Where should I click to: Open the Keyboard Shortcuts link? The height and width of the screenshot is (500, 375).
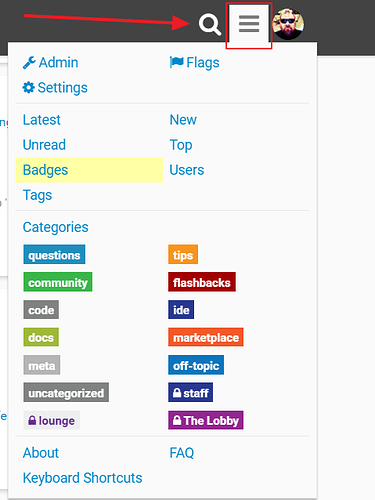(x=82, y=478)
